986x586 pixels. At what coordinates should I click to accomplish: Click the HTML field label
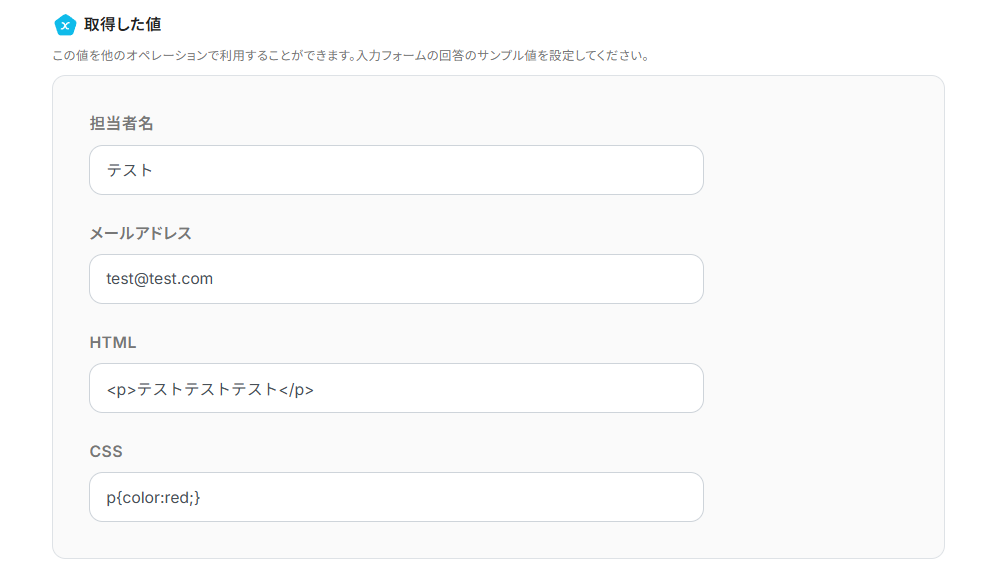(113, 342)
